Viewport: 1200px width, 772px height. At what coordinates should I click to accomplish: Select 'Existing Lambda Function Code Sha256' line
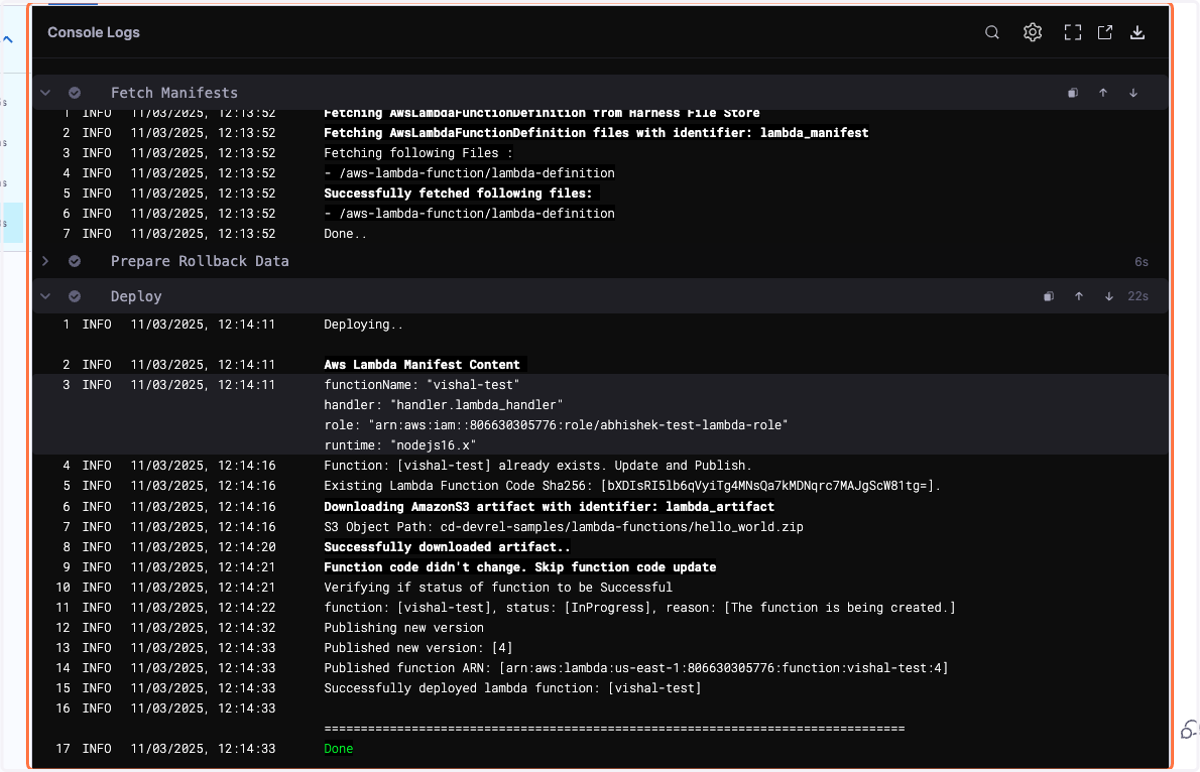pyautogui.click(x=633, y=486)
